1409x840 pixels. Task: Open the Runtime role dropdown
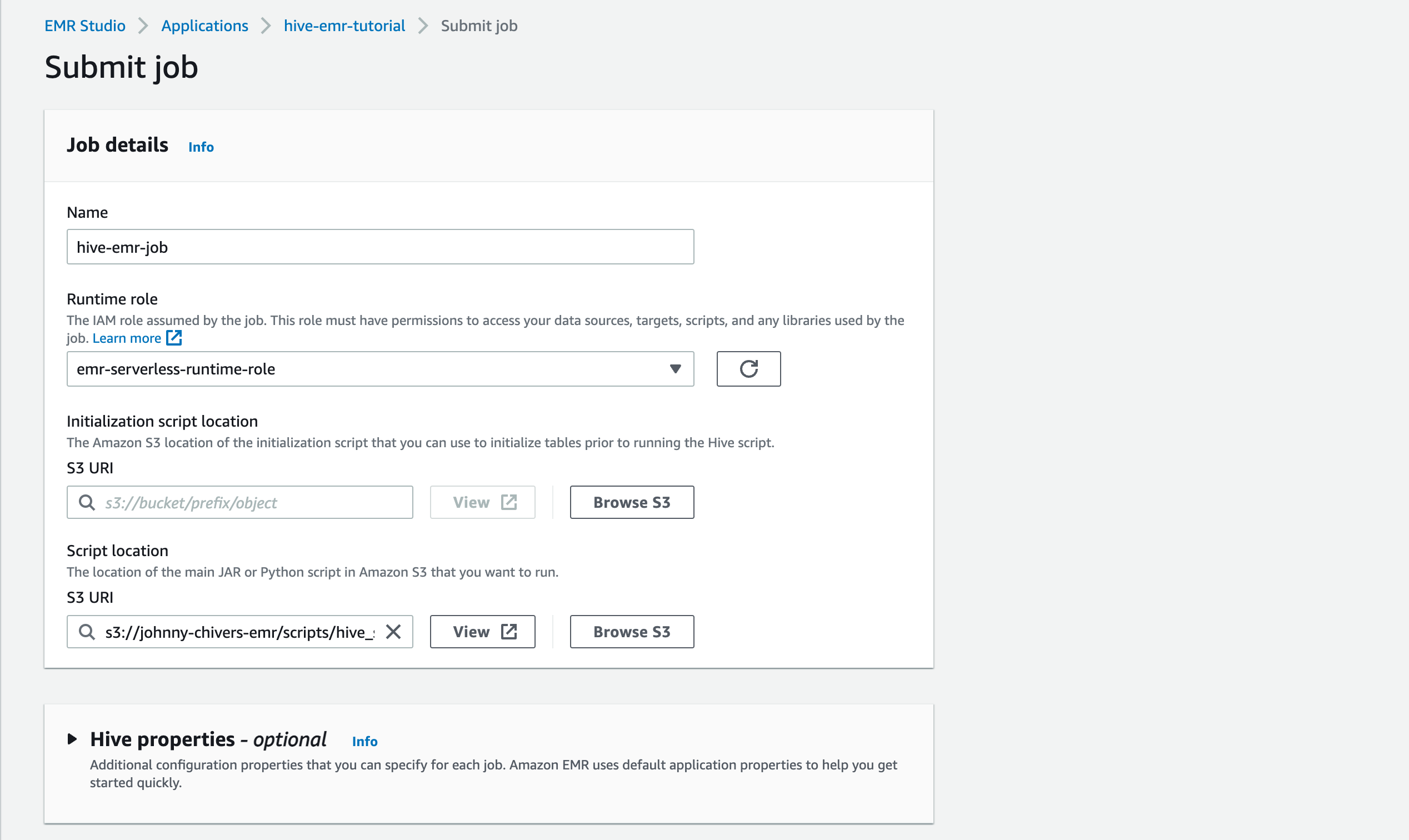point(368,369)
